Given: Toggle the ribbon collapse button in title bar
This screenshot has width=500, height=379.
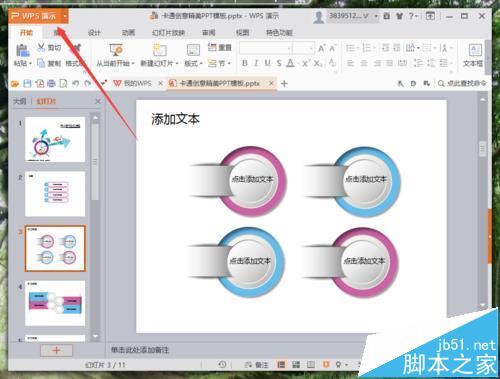Looking at the screenshot, I should [x=430, y=16].
